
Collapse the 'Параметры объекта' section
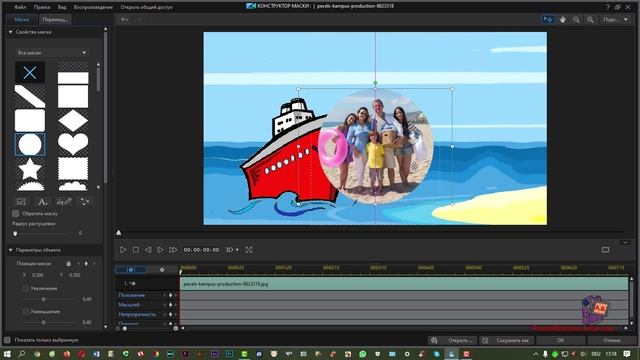coord(11,250)
